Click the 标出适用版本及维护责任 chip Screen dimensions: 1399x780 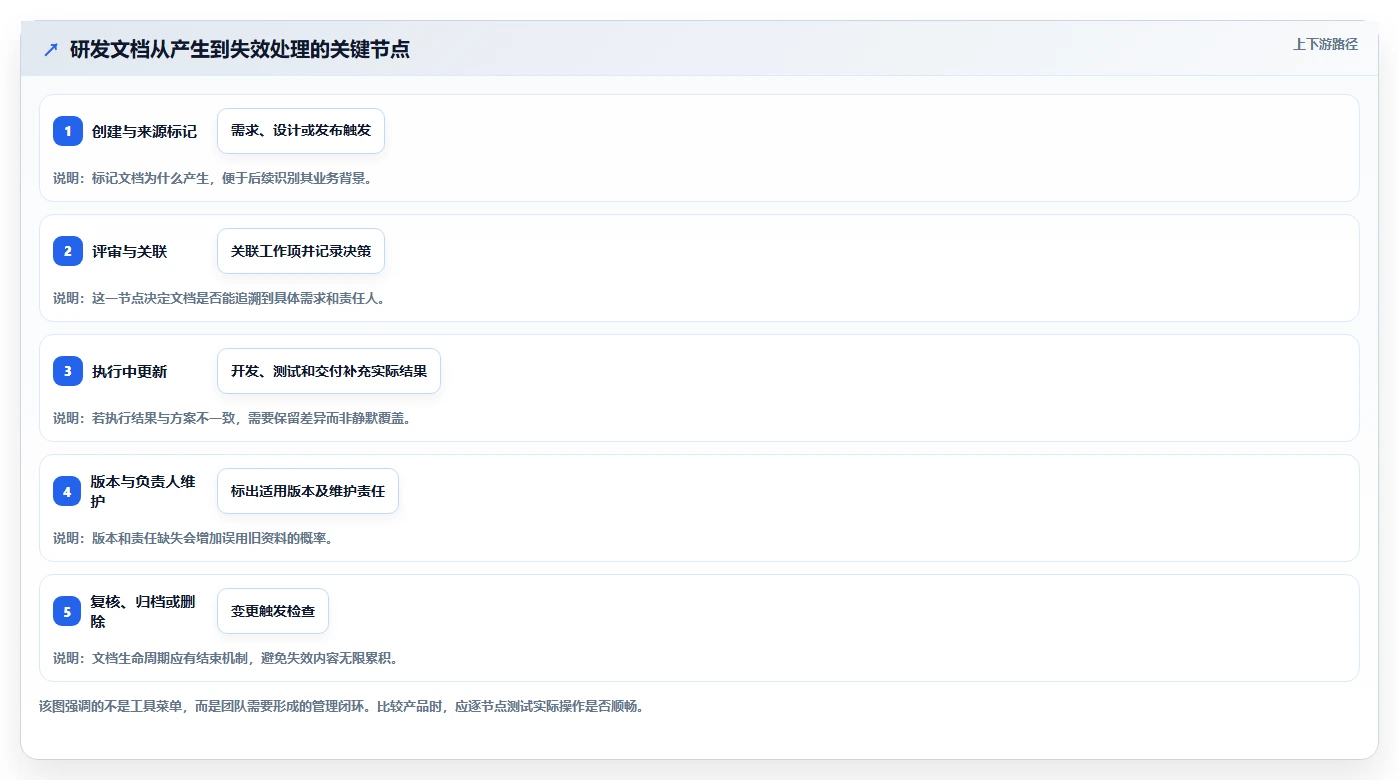click(308, 491)
